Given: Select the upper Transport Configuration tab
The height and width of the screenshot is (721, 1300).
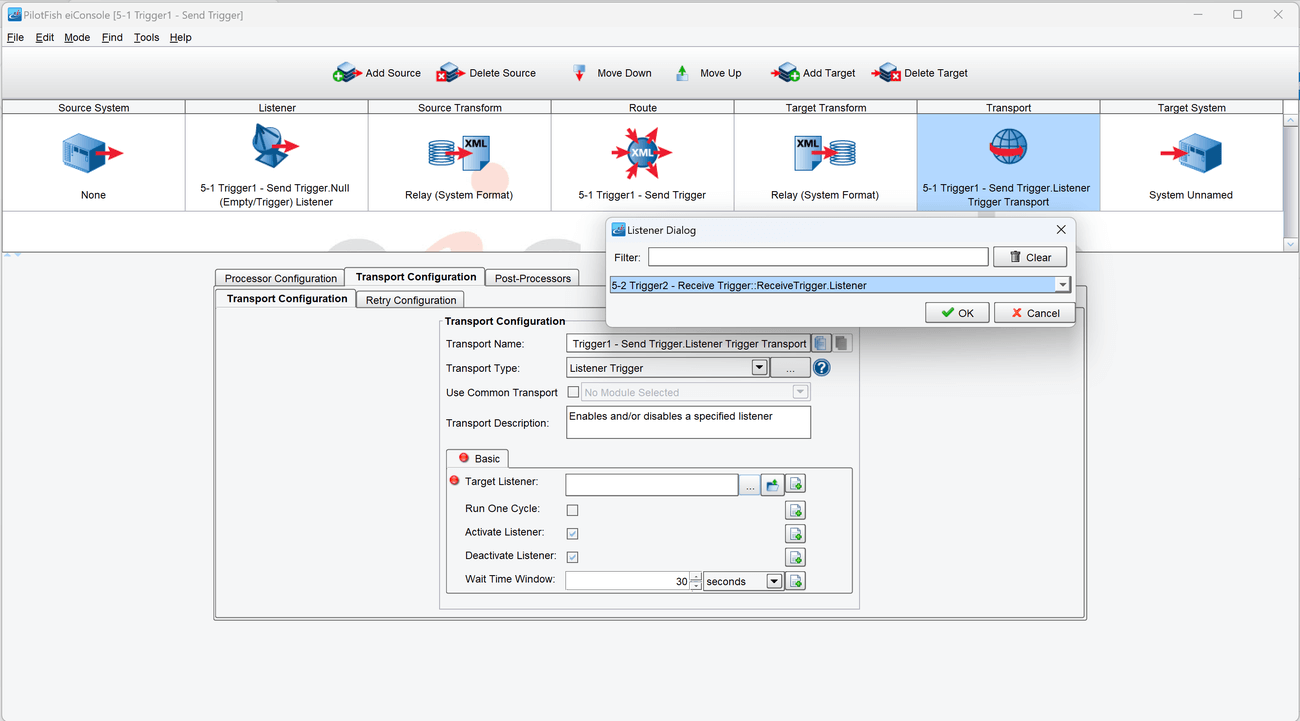Looking at the screenshot, I should point(415,277).
